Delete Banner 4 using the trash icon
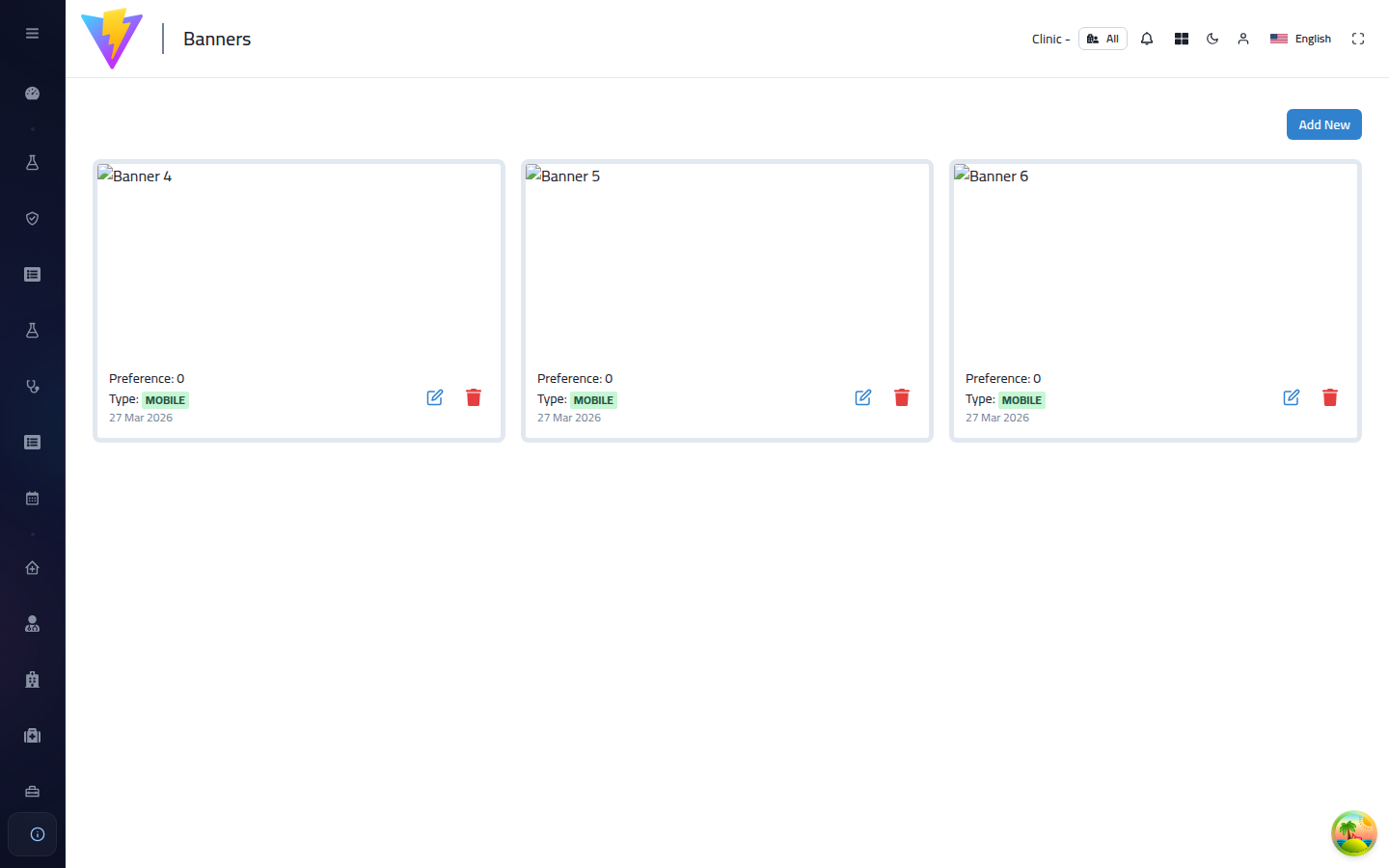The height and width of the screenshot is (868, 1389). pos(474,397)
